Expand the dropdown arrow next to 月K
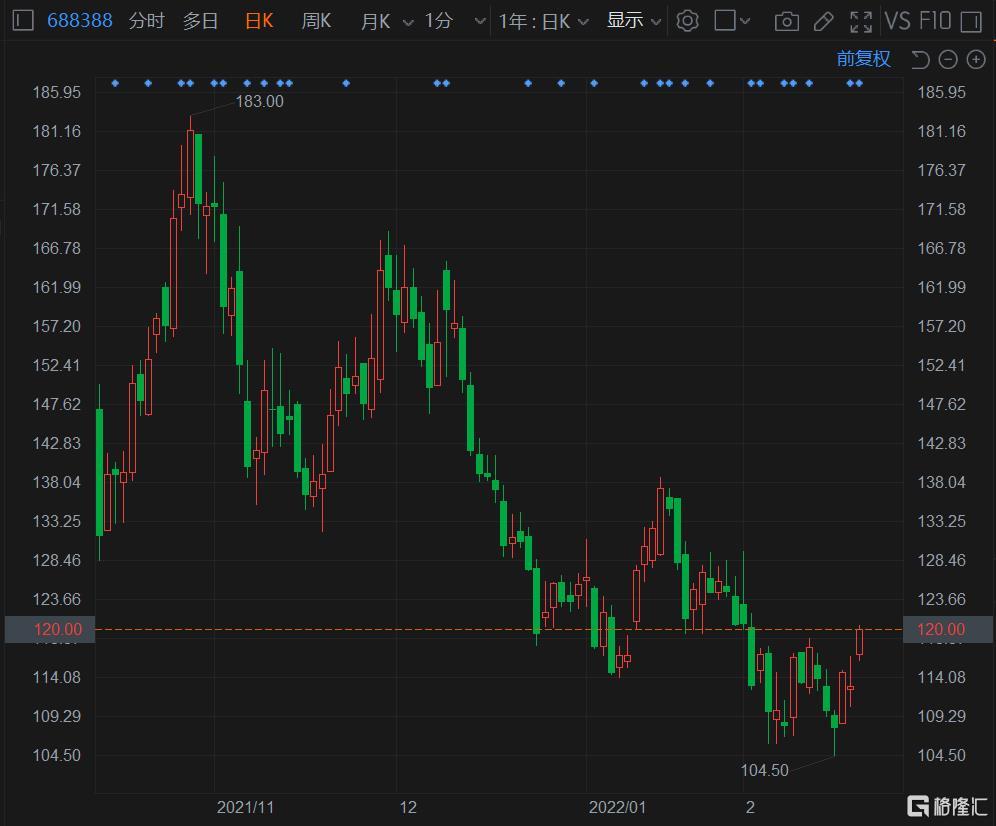This screenshot has height=826, width=996. tap(408, 22)
